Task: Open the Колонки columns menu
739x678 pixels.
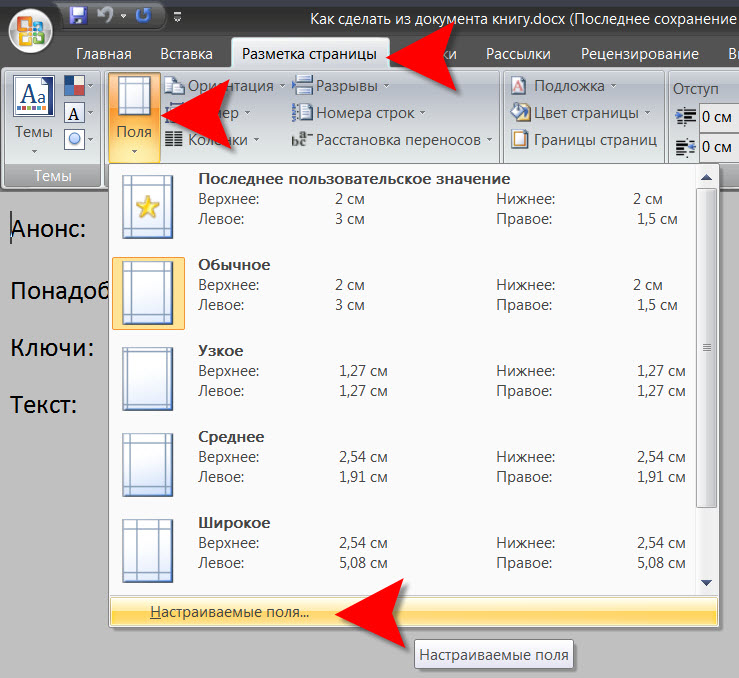Action: (x=212, y=139)
